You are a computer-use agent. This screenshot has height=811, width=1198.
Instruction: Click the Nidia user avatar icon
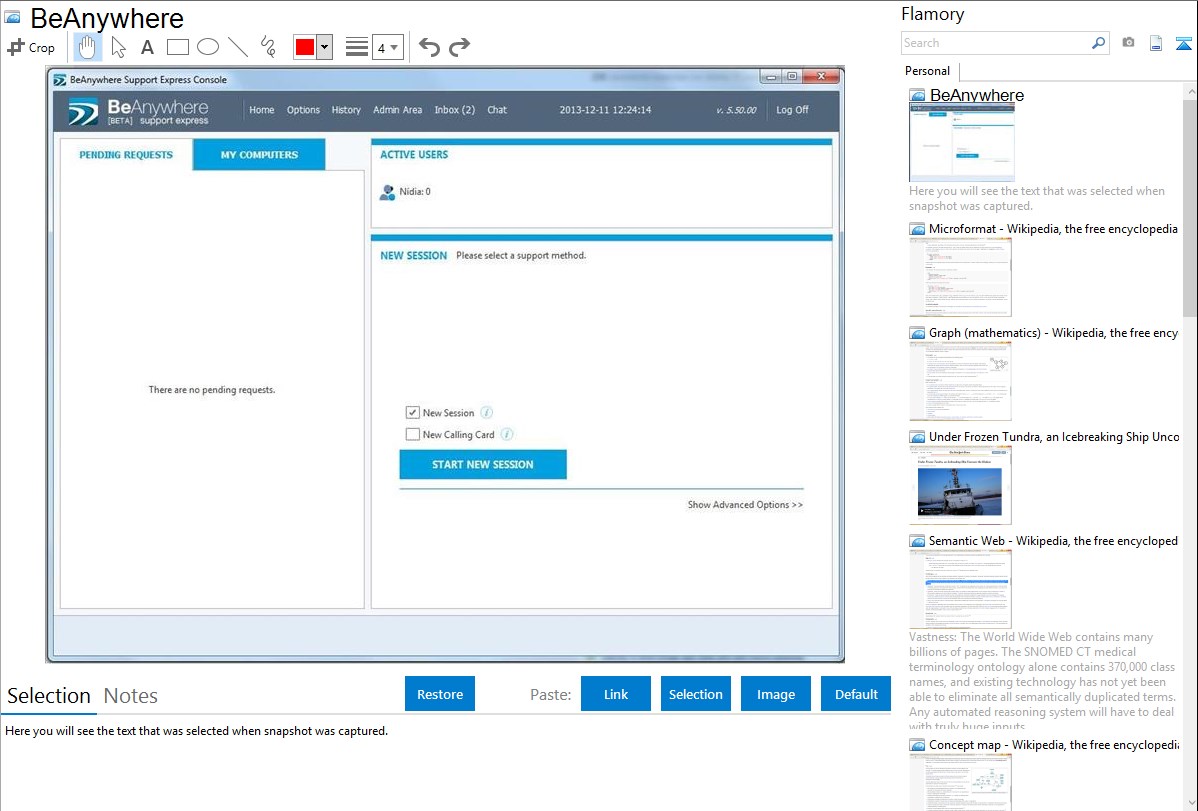click(x=387, y=192)
